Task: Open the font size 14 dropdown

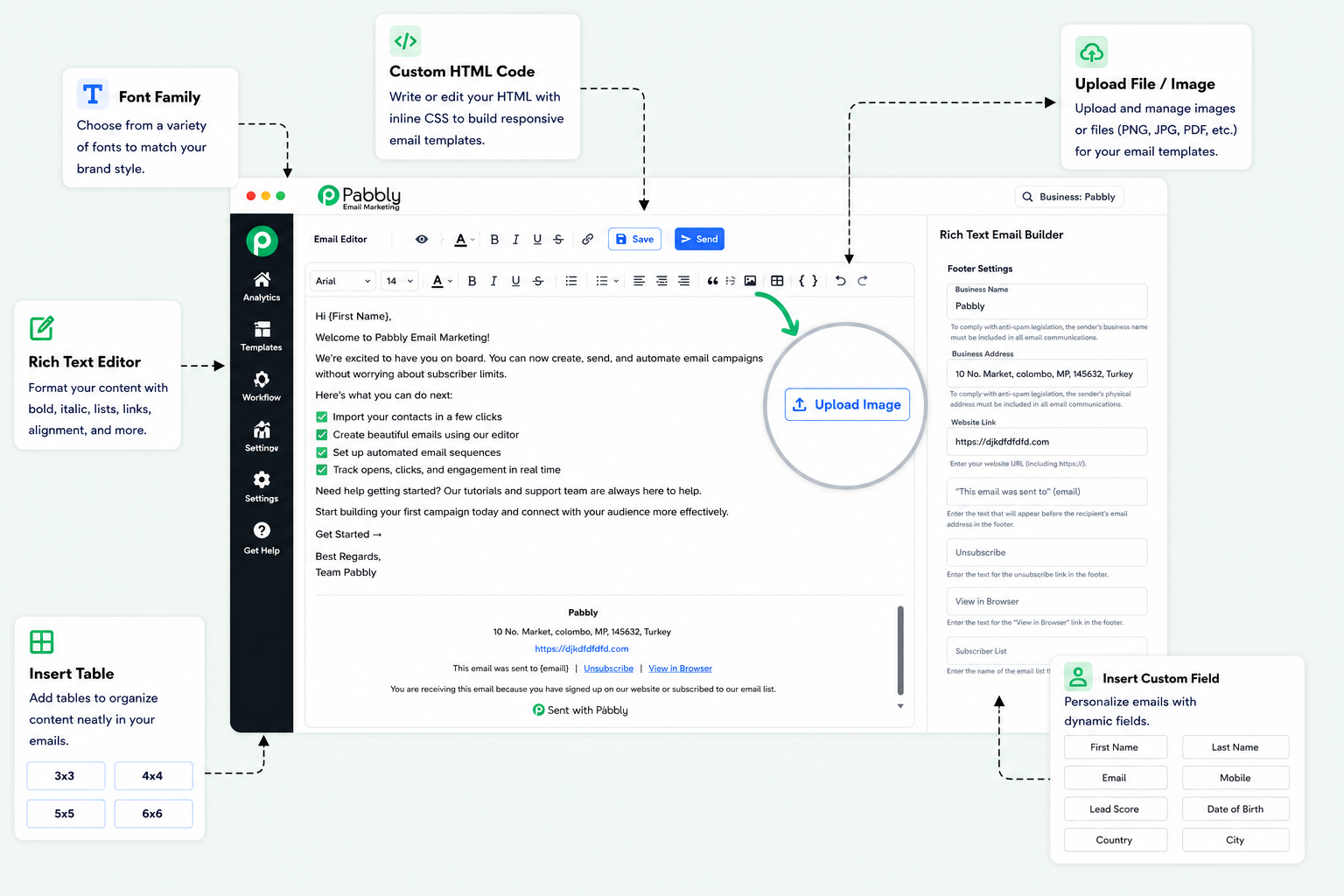Action: (400, 281)
